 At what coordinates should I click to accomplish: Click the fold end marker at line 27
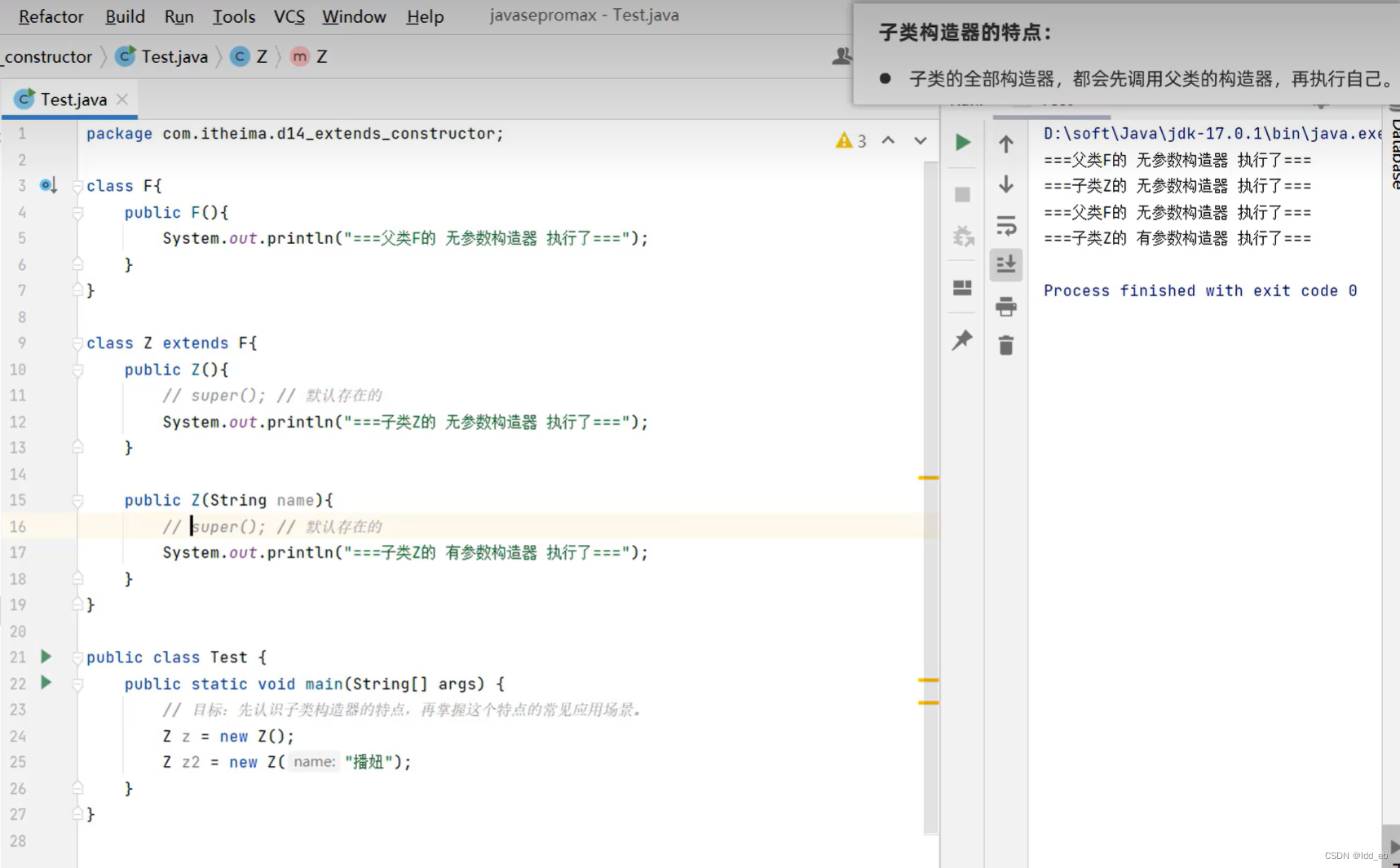[x=77, y=814]
